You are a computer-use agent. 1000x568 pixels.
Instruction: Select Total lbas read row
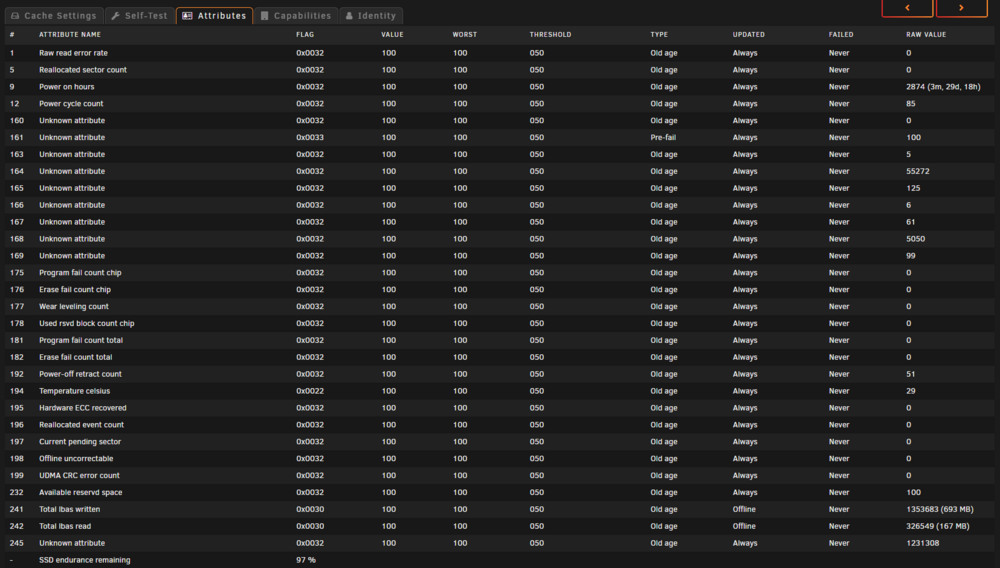pyautogui.click(x=500, y=526)
